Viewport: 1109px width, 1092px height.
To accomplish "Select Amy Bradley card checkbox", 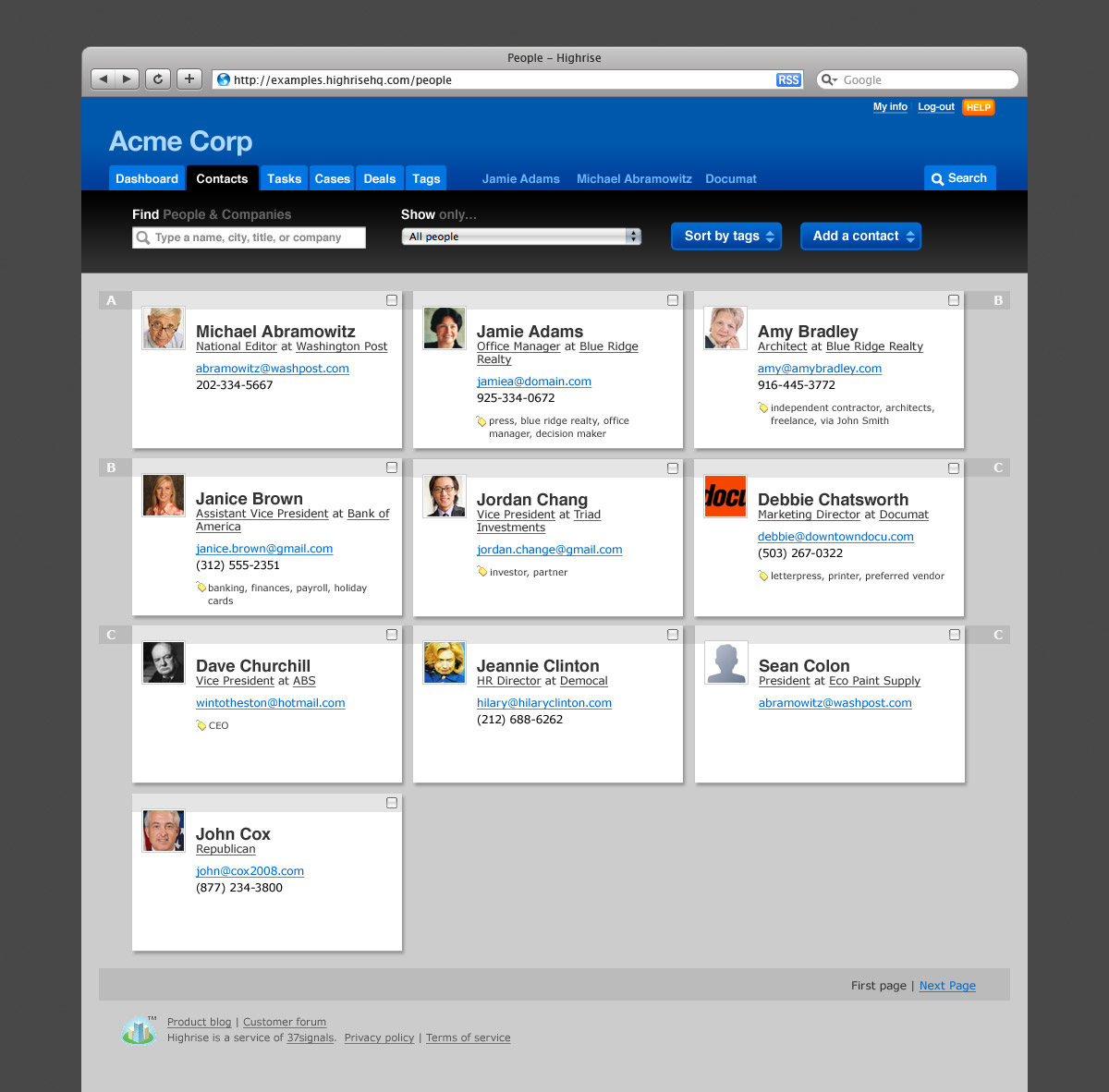I will click(x=954, y=300).
